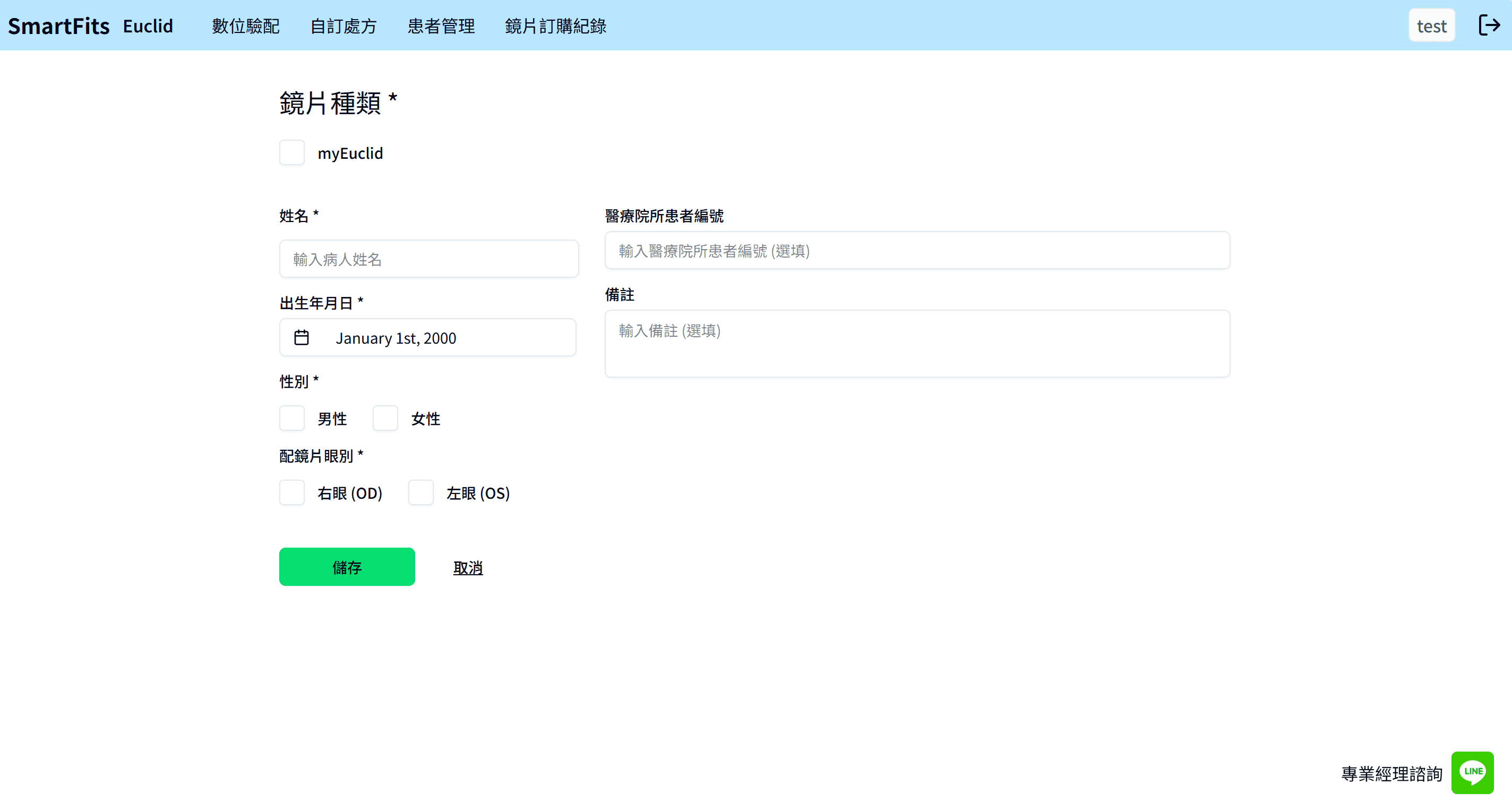
Task: Select the 右眼 (OD) checkbox
Action: 291,493
